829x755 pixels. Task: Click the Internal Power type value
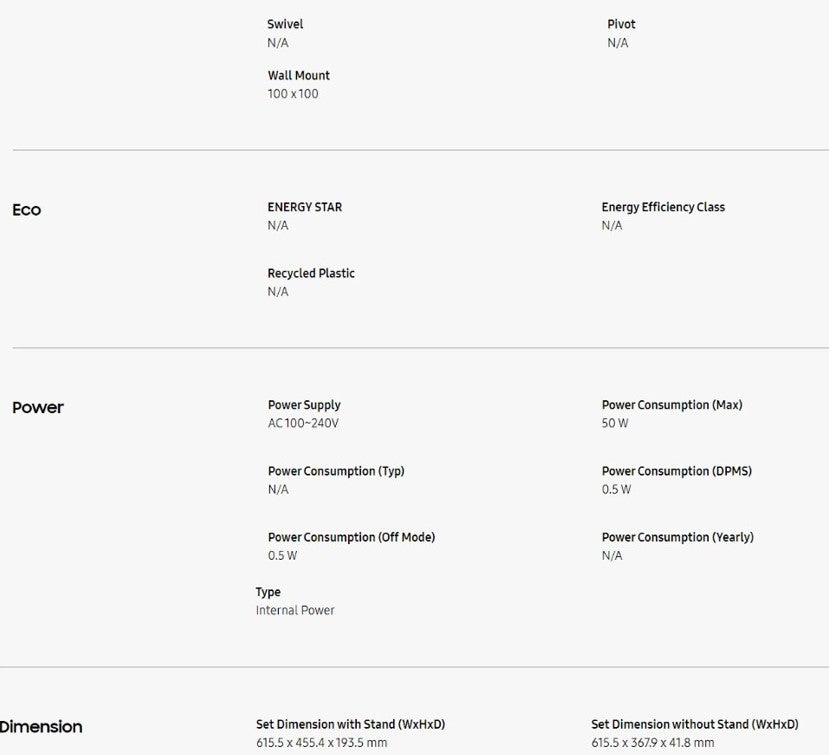(295, 610)
